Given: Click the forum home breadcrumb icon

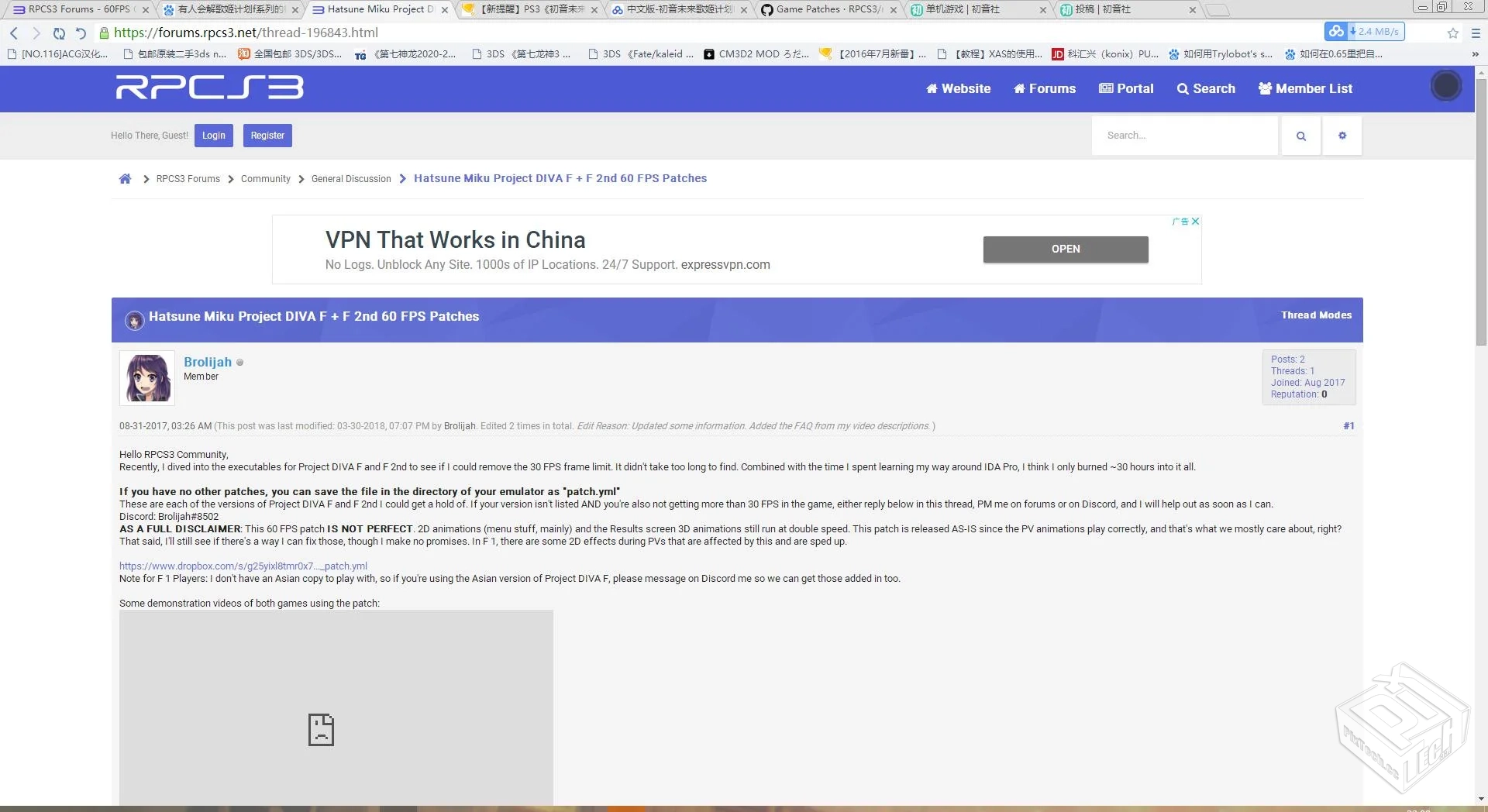Looking at the screenshot, I should (125, 179).
